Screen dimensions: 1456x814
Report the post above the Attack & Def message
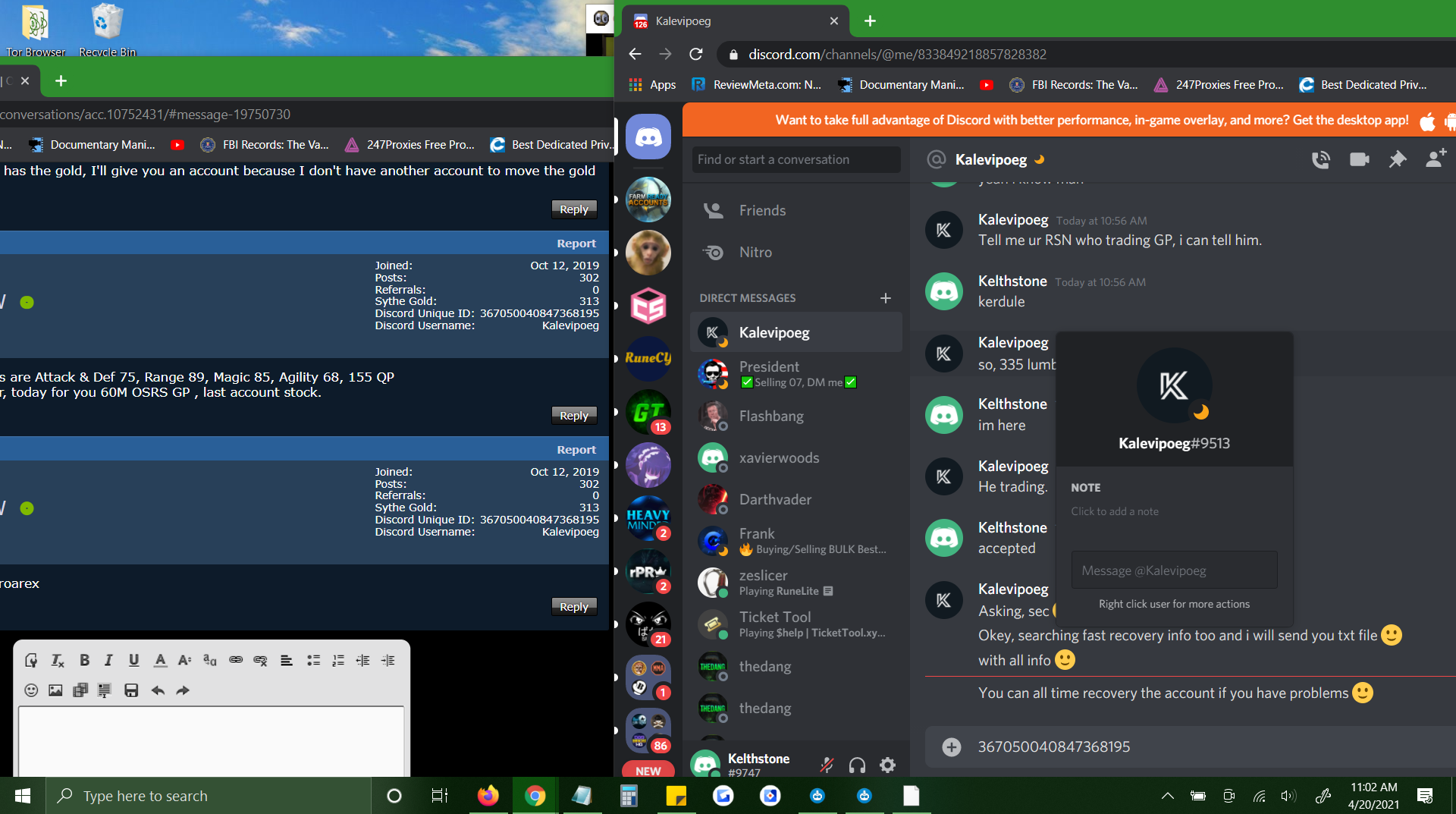point(576,244)
